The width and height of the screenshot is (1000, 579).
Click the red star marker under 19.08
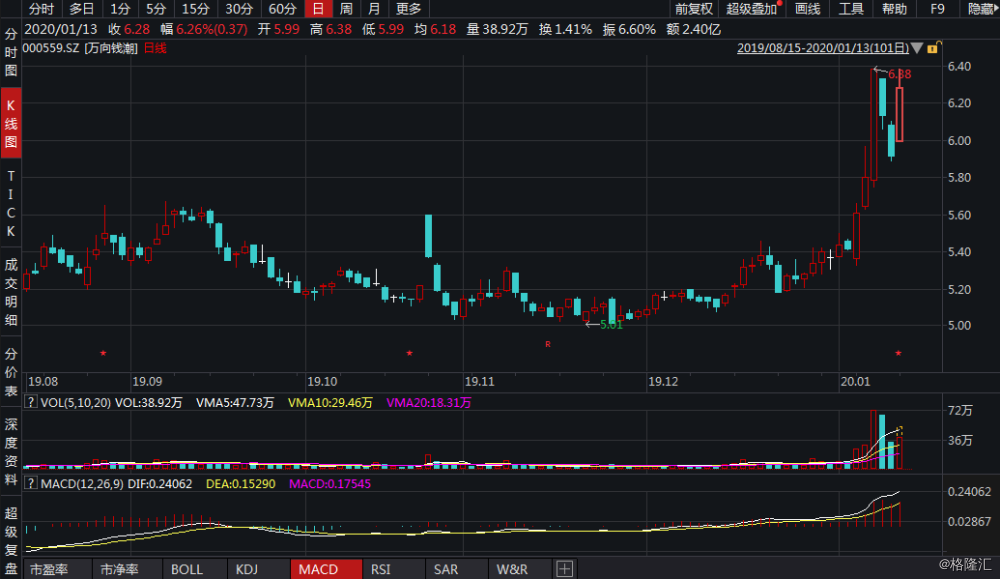pyautogui.click(x=103, y=353)
